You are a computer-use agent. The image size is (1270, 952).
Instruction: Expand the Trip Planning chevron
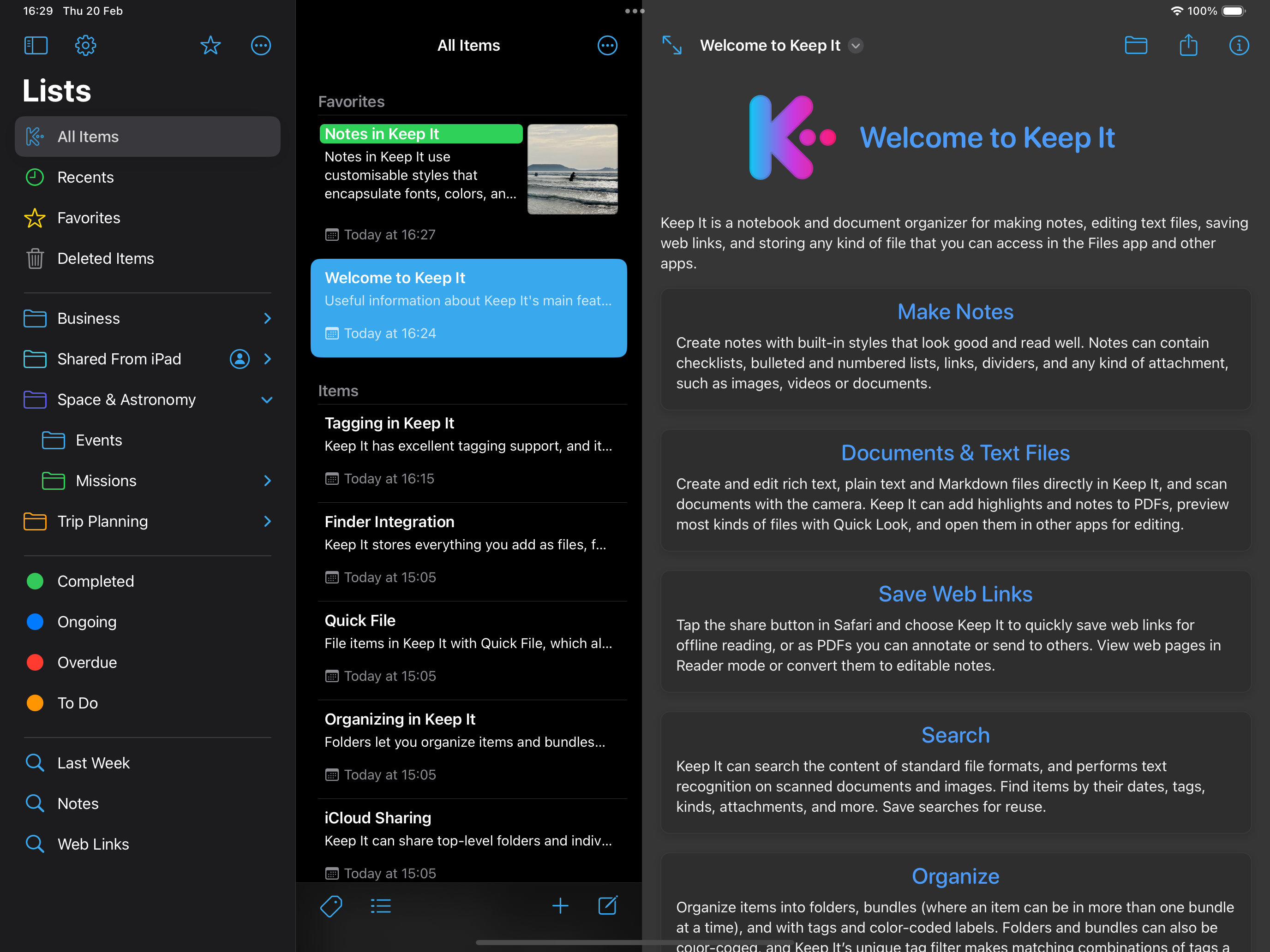(268, 522)
